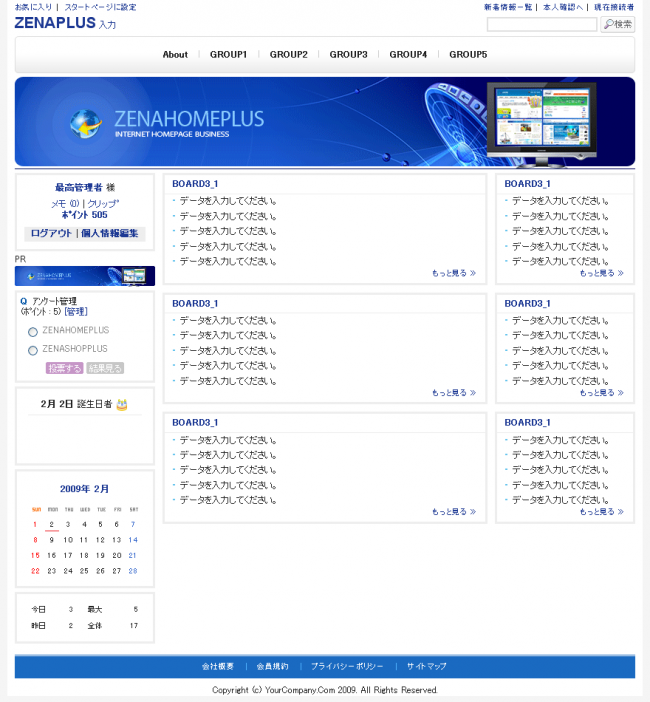Open 個人情報編集 profile edit link

click(110, 233)
